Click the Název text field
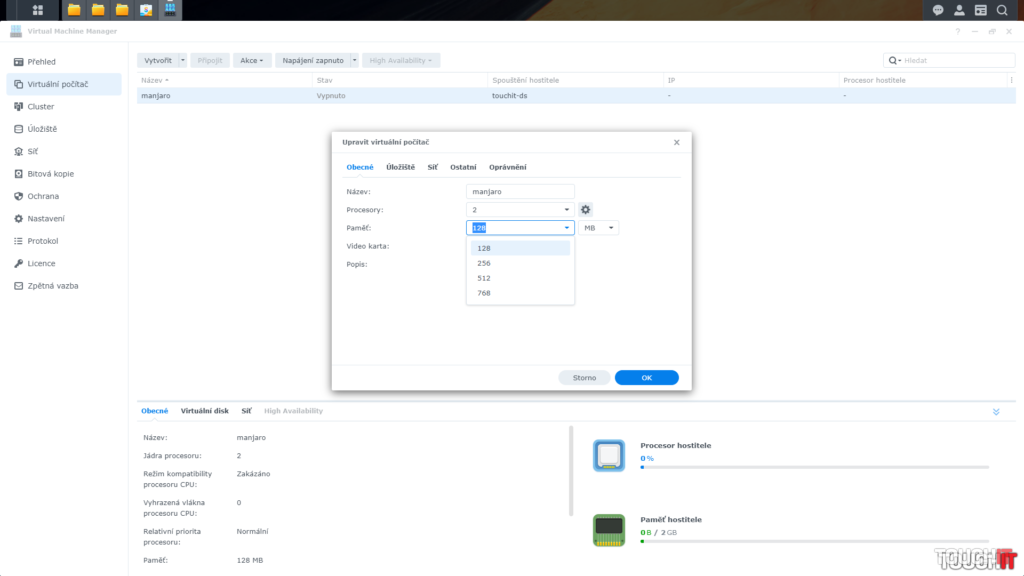Screen dimensions: 1024x576 coord(520,191)
